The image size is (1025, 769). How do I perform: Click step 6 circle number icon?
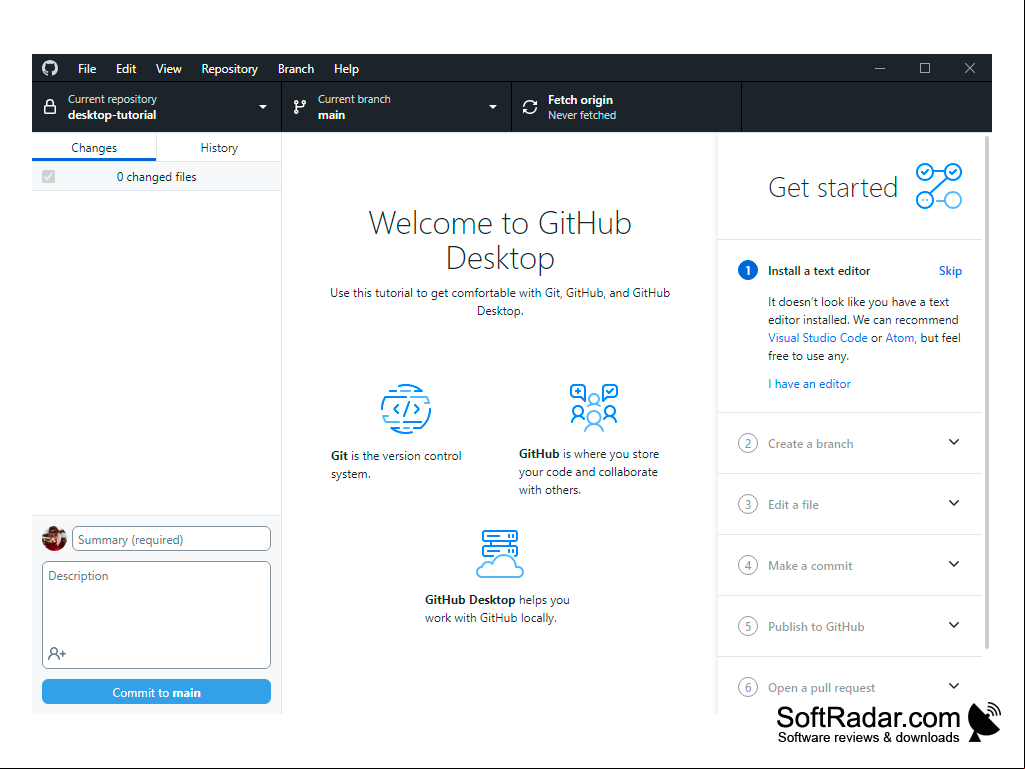click(x=747, y=687)
